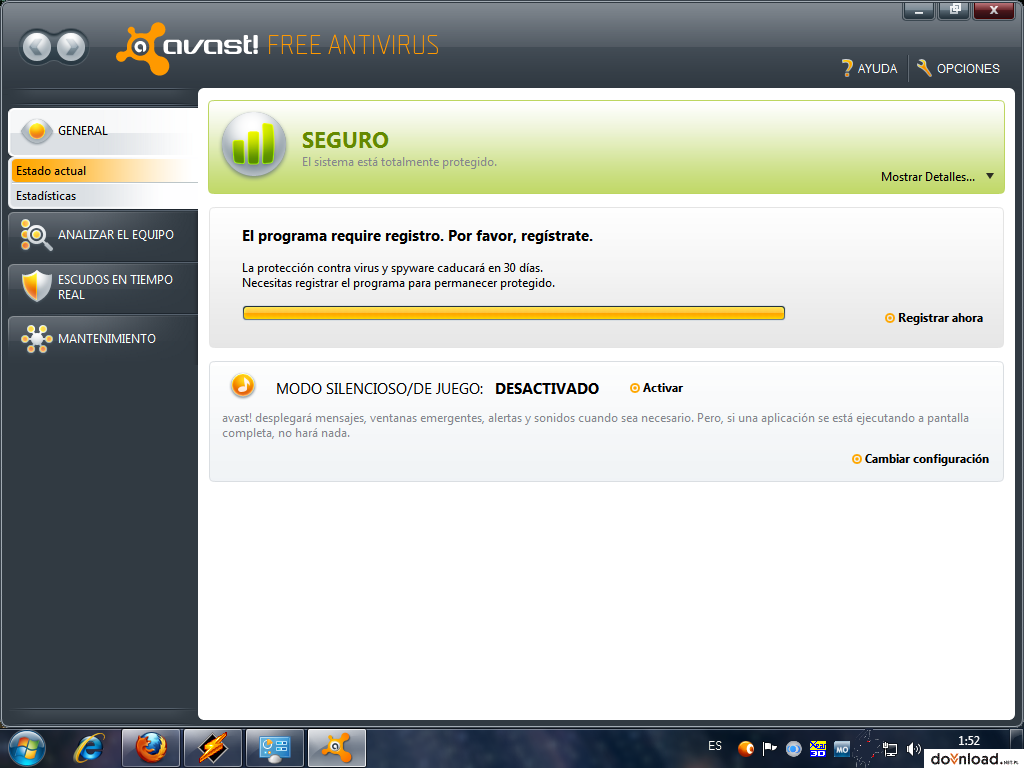This screenshot has width=1024, height=768.
Task: Click the wrench icon beside OPCIONES
Action: coord(923,68)
